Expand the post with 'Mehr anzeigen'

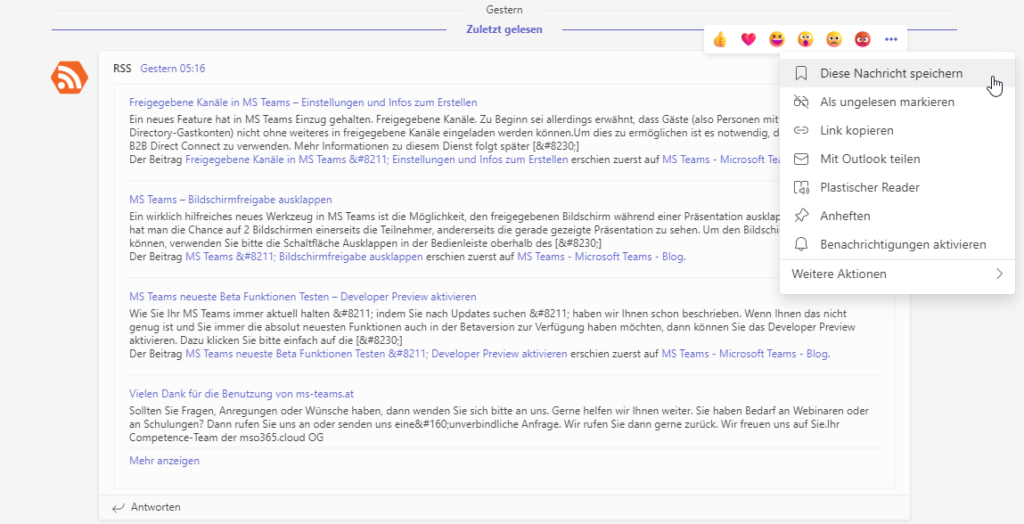click(x=165, y=461)
